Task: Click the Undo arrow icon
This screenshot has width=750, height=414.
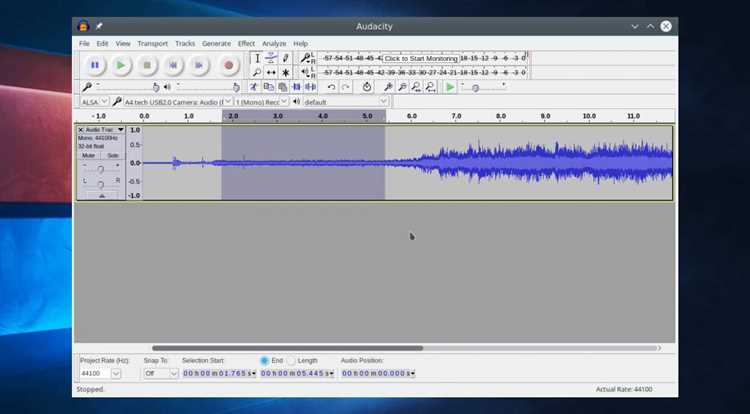Action: [331, 87]
